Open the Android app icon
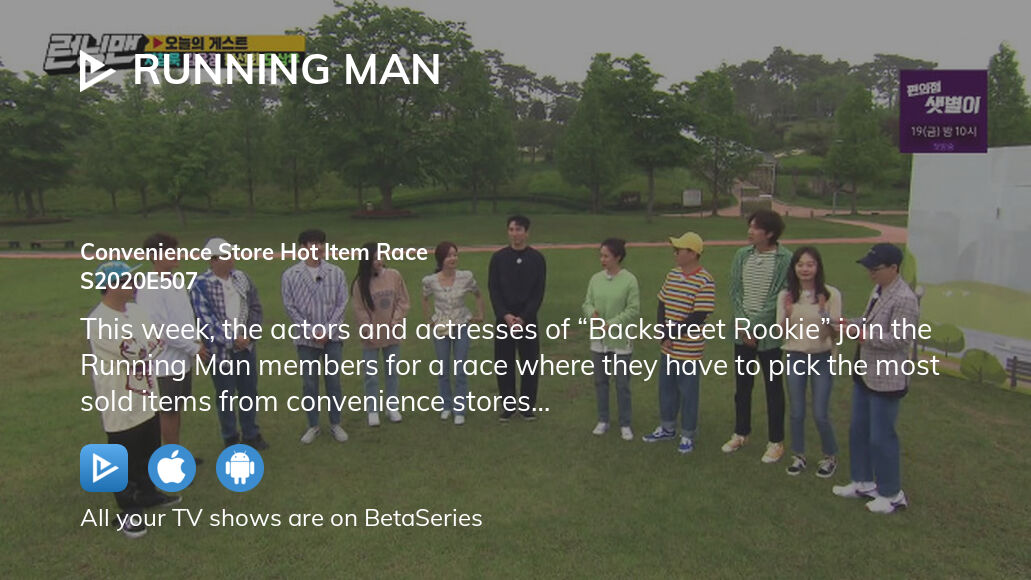 (x=240, y=468)
